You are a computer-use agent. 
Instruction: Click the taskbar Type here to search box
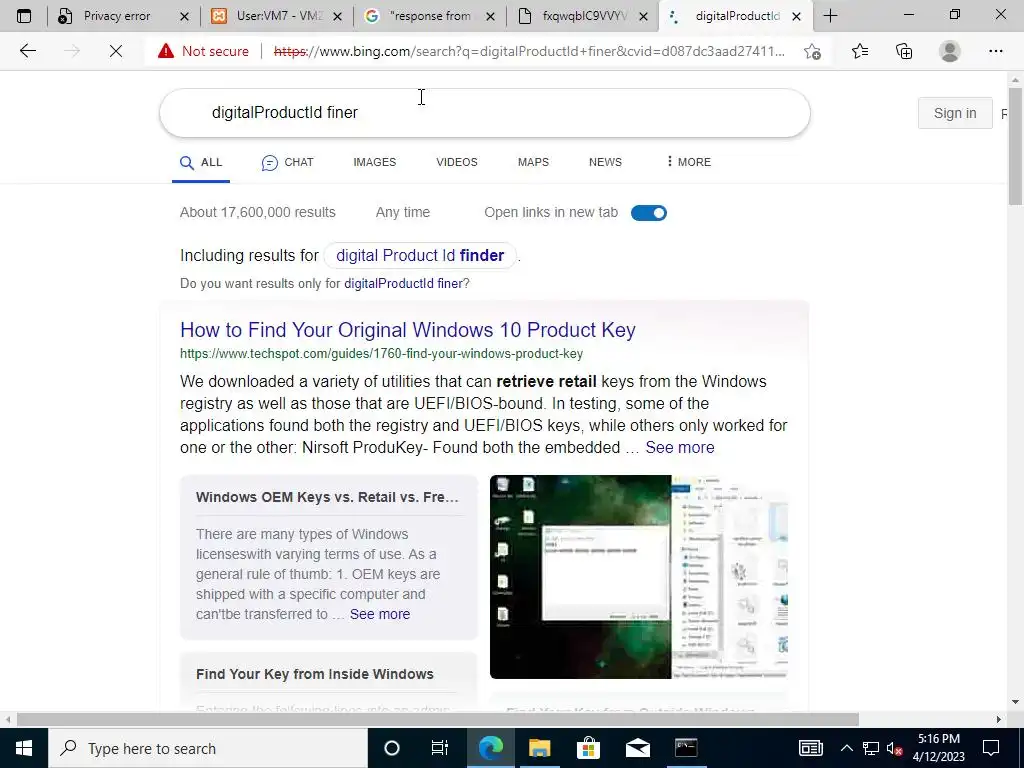point(208,748)
